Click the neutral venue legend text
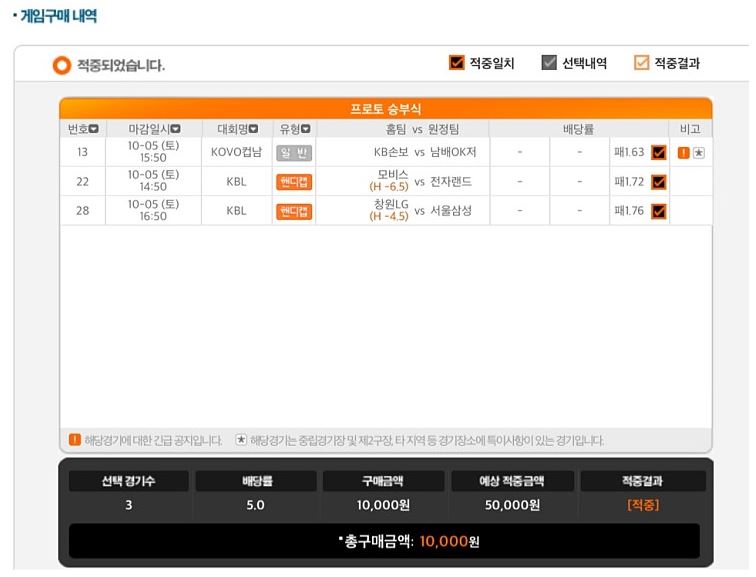 426,440
